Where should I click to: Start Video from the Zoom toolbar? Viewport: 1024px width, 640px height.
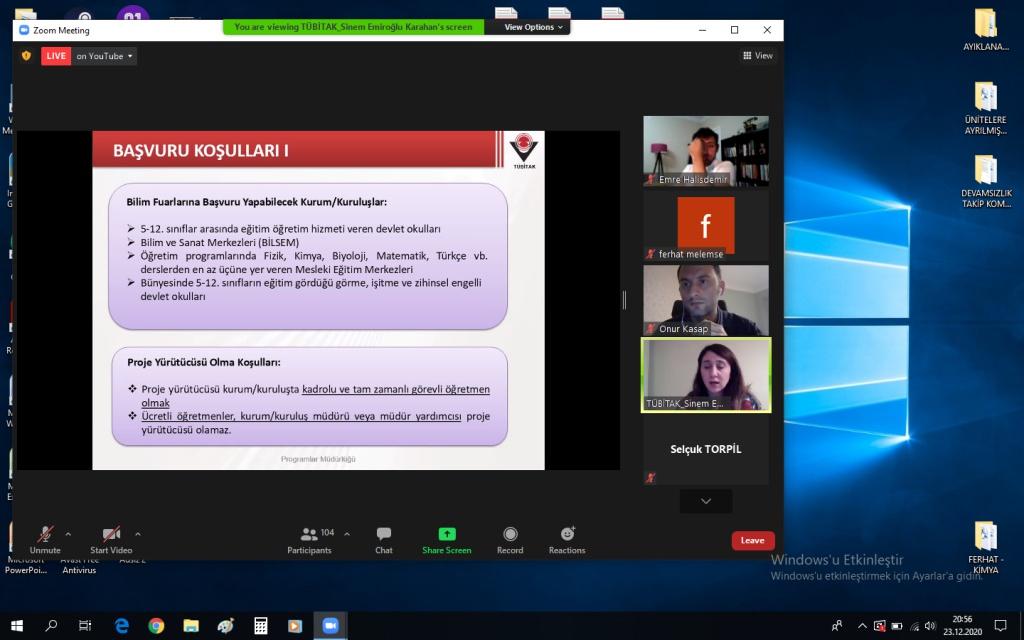[x=111, y=538]
